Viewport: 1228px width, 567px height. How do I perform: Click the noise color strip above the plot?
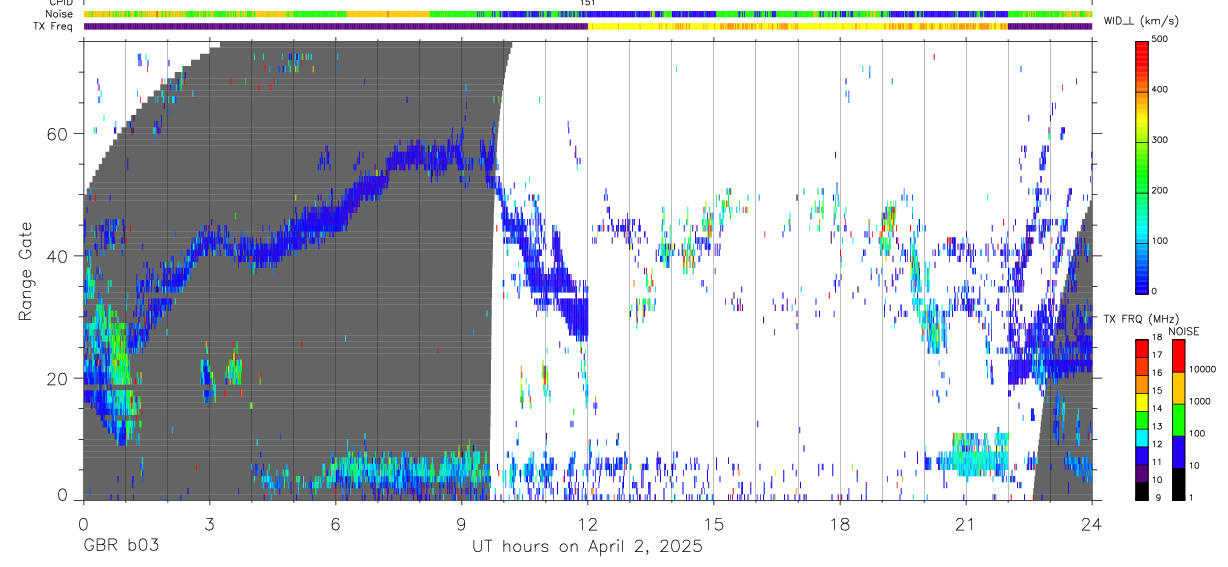(587, 14)
